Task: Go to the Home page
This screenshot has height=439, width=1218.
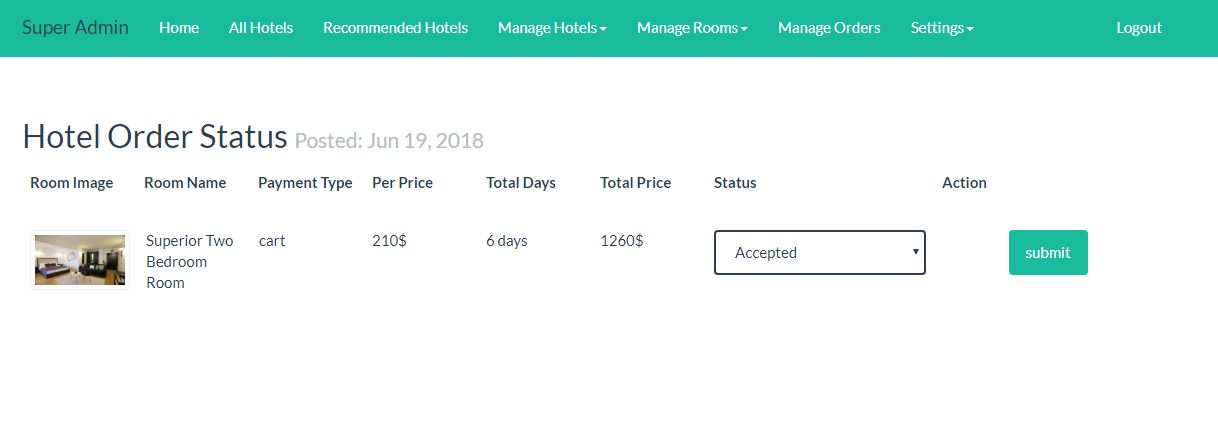Action: click(179, 28)
